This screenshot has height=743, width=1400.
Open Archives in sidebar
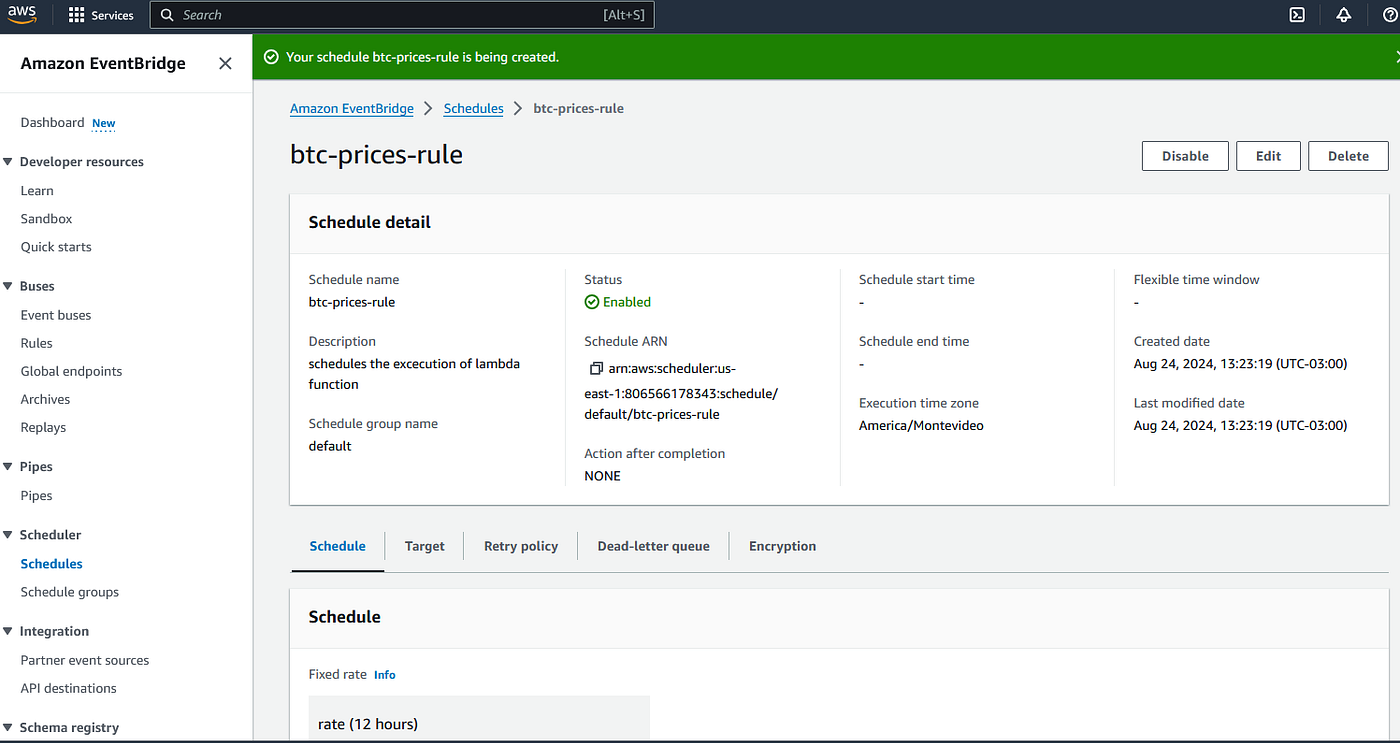tap(45, 398)
